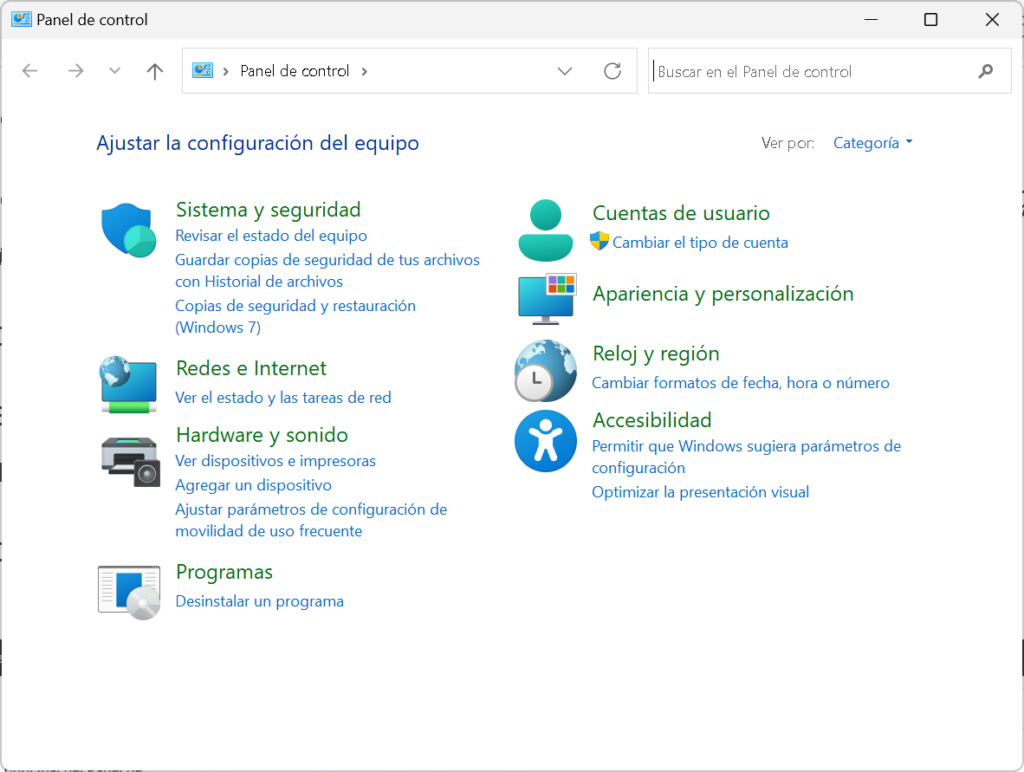Open Apariencia y personalización heading
The width and height of the screenshot is (1024, 772).
pos(723,293)
